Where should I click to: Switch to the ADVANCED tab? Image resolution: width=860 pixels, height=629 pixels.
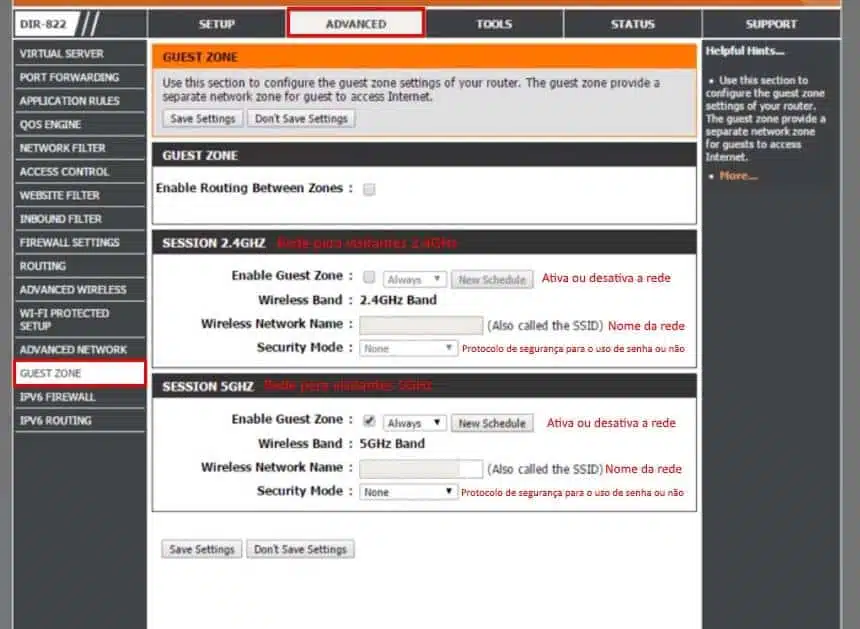356,24
